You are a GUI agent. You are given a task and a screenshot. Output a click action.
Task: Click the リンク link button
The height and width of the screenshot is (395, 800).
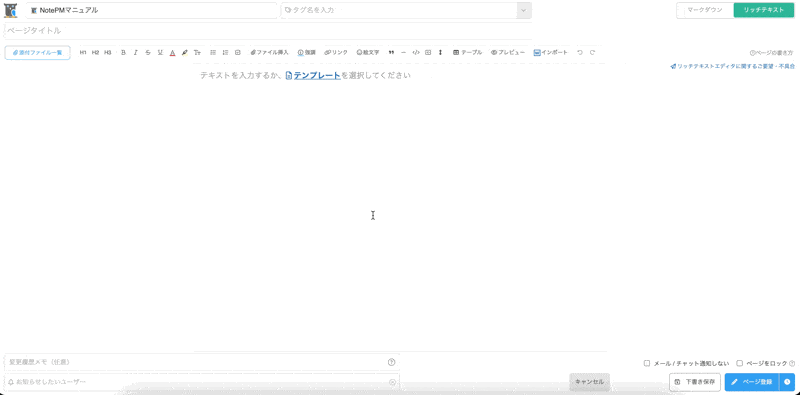(x=336, y=53)
